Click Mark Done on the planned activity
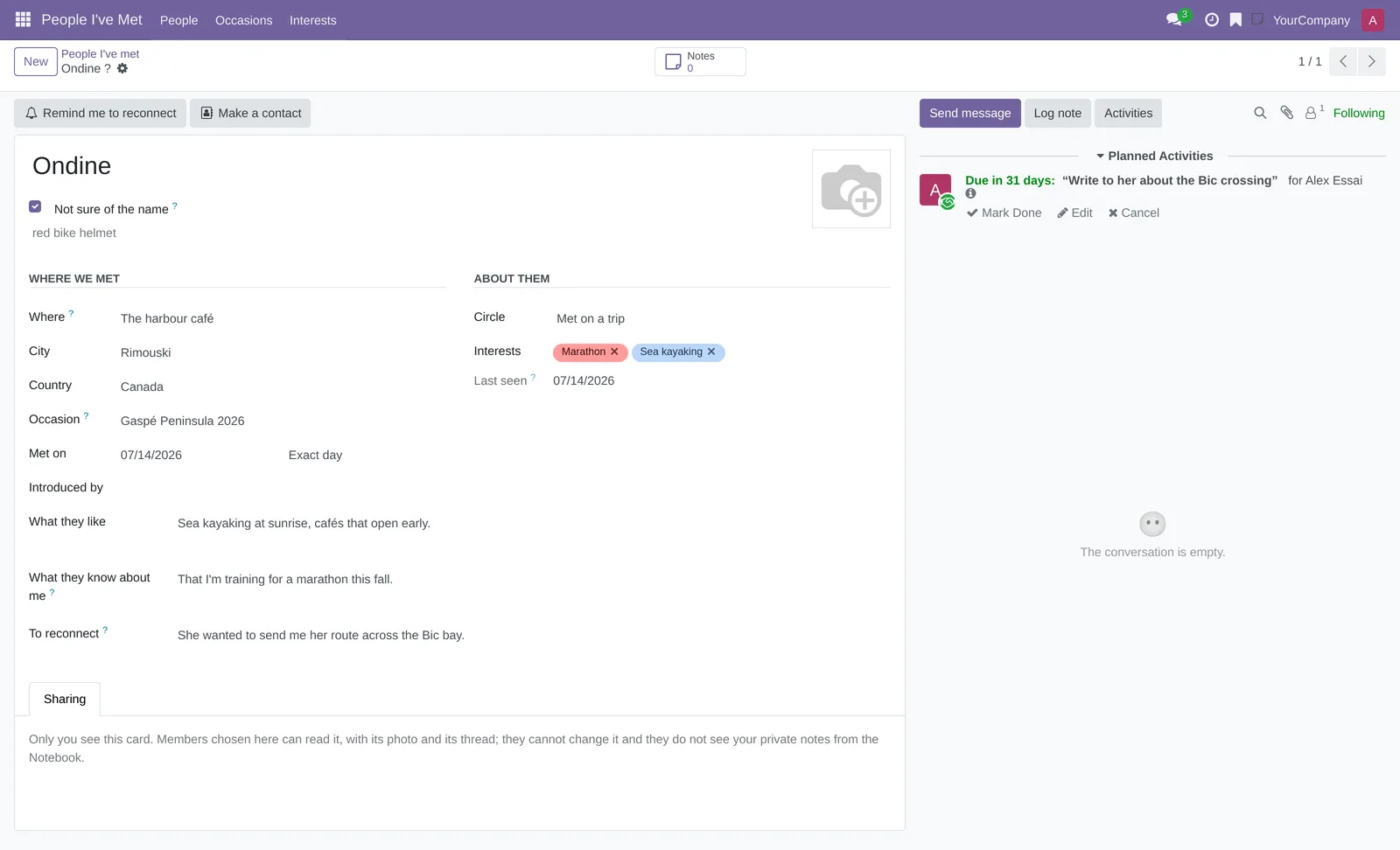This screenshot has height=850, width=1400. 1004,212
